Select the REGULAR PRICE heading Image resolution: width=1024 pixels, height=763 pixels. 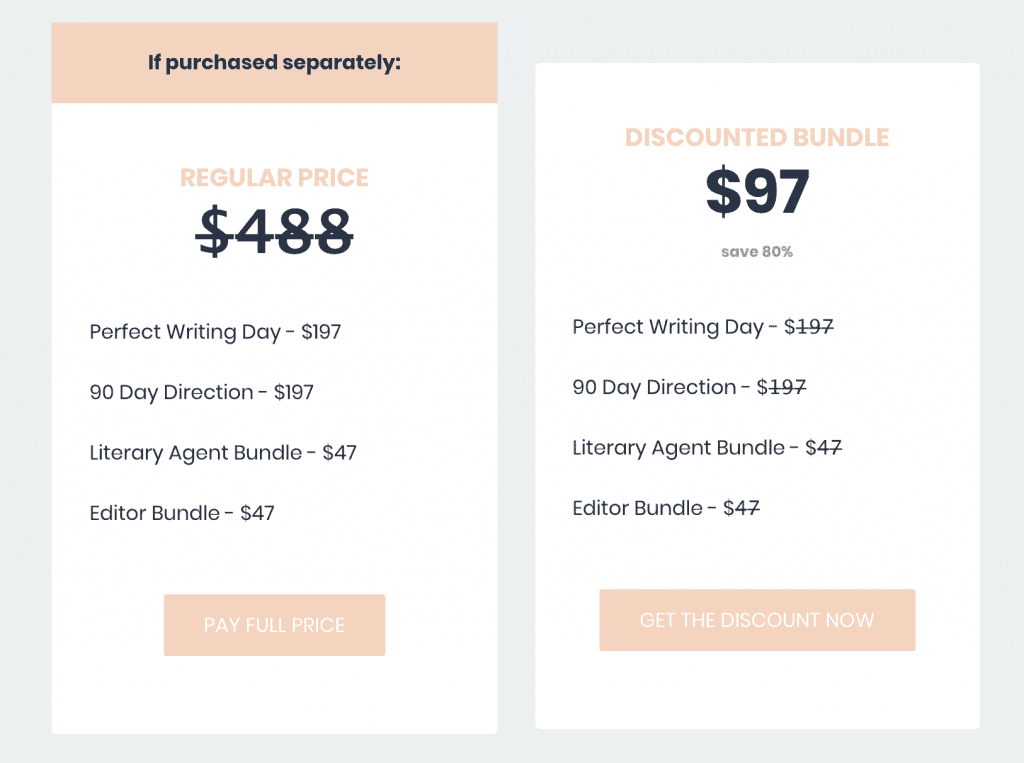274,177
